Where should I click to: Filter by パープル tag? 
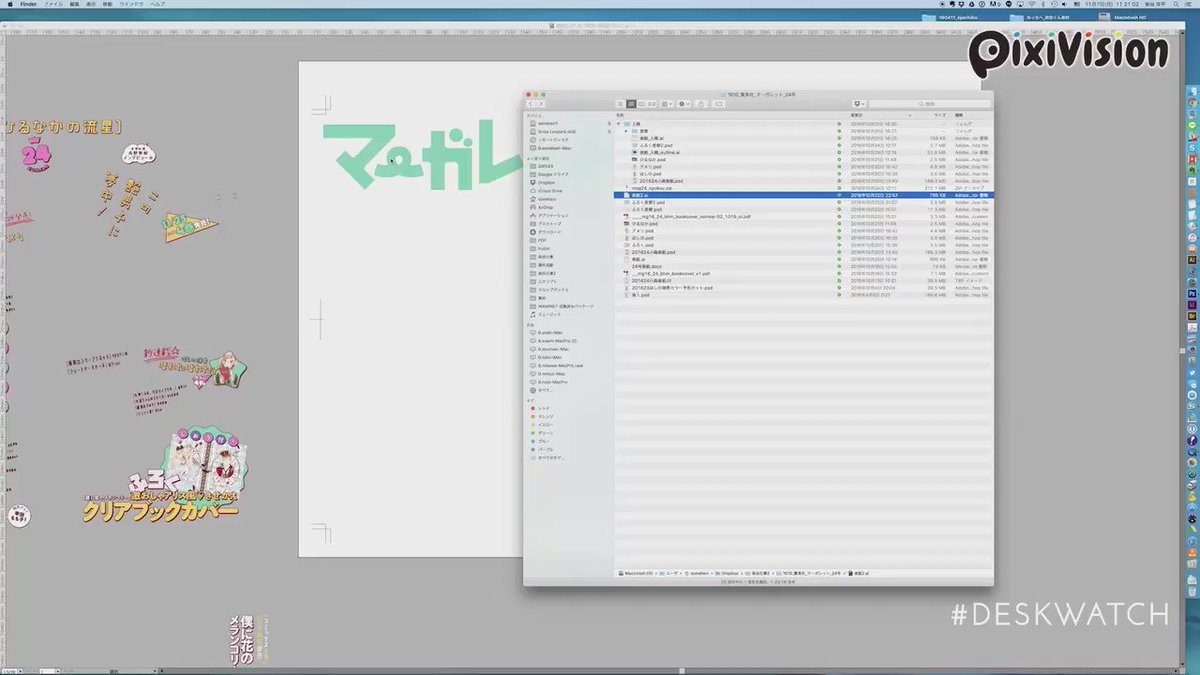coord(543,449)
